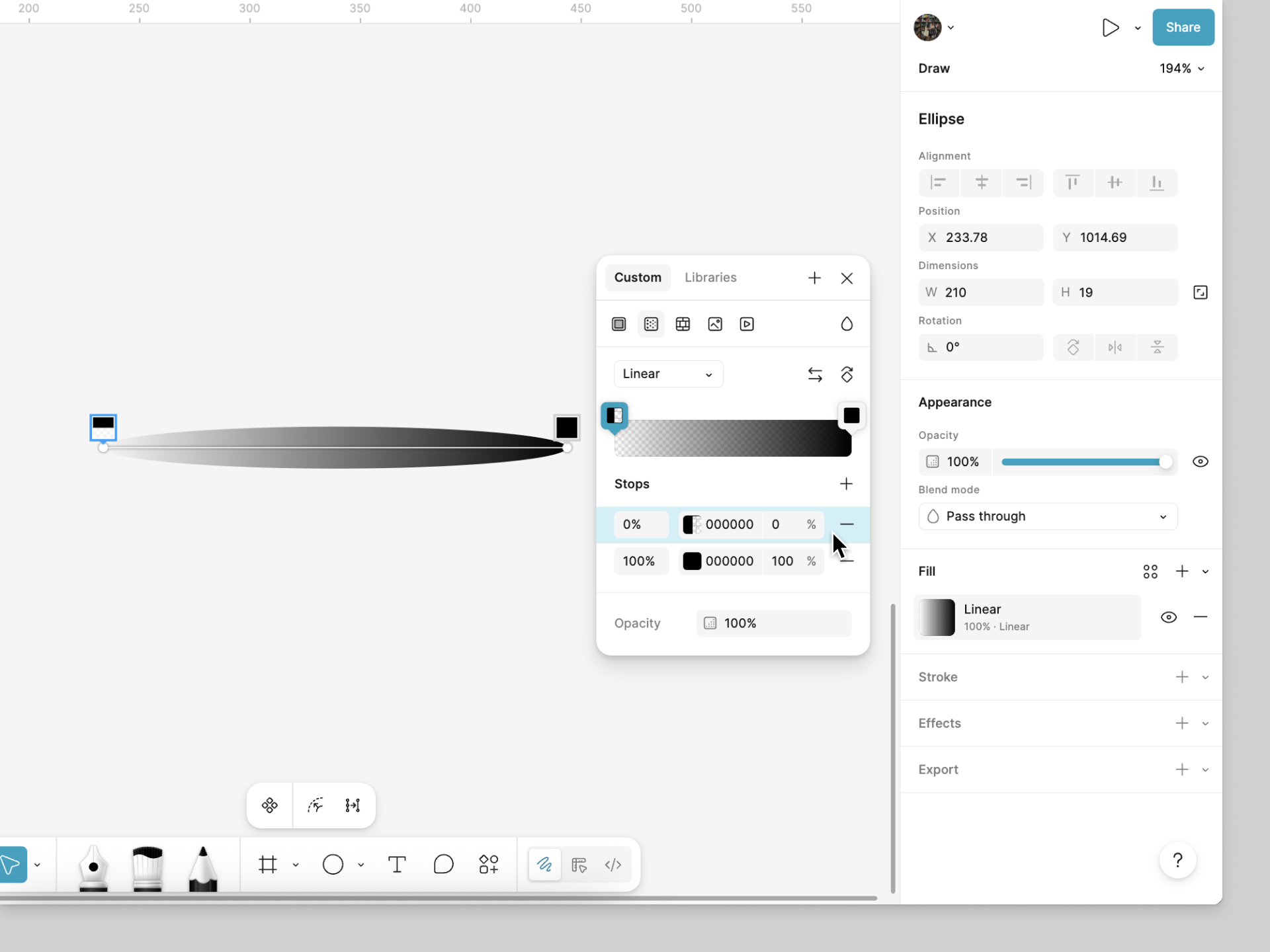Click the black 100% stop color swatch

coord(692,561)
